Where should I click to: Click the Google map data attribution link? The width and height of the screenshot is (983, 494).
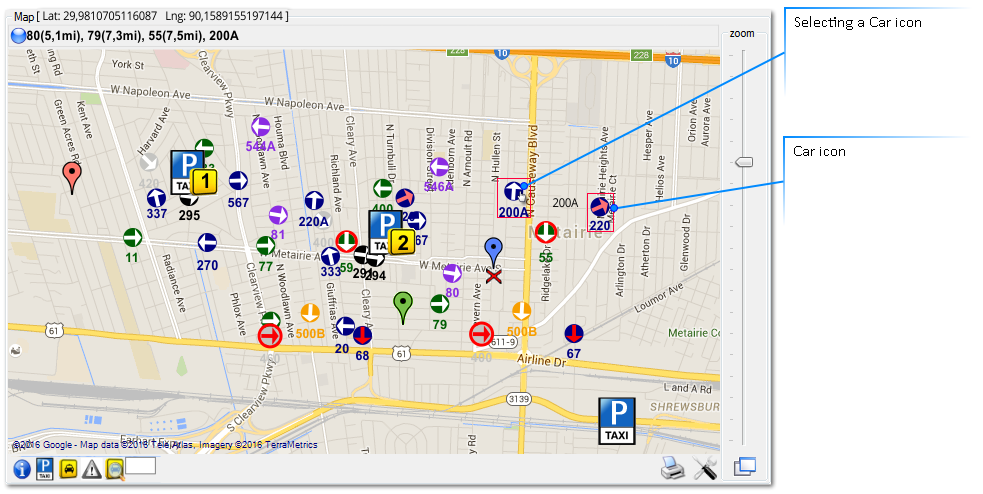pos(165,444)
